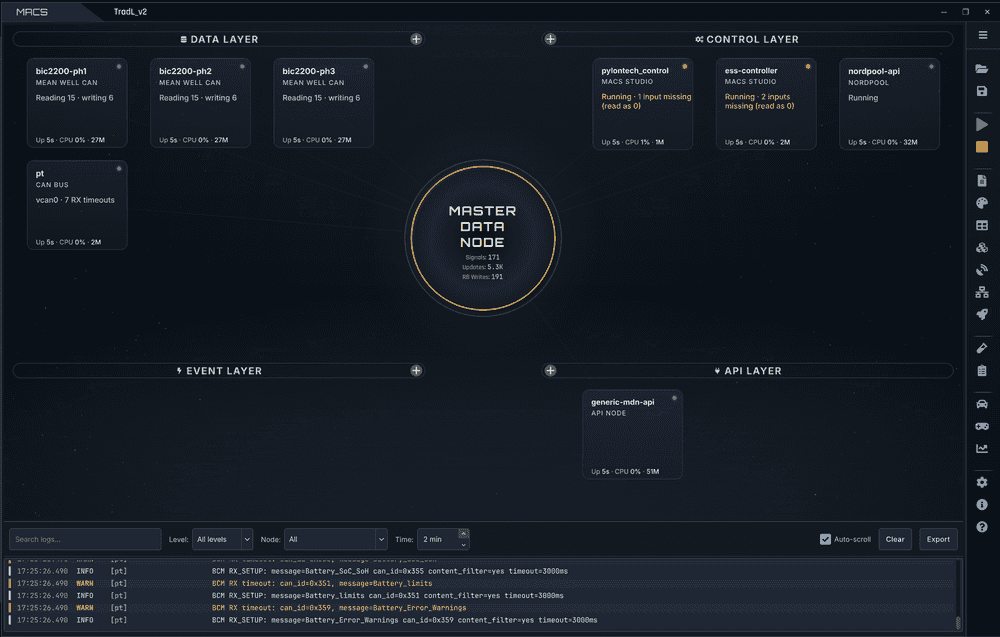Add a node to the Event Layer
1000x637 pixels.
[416, 370]
